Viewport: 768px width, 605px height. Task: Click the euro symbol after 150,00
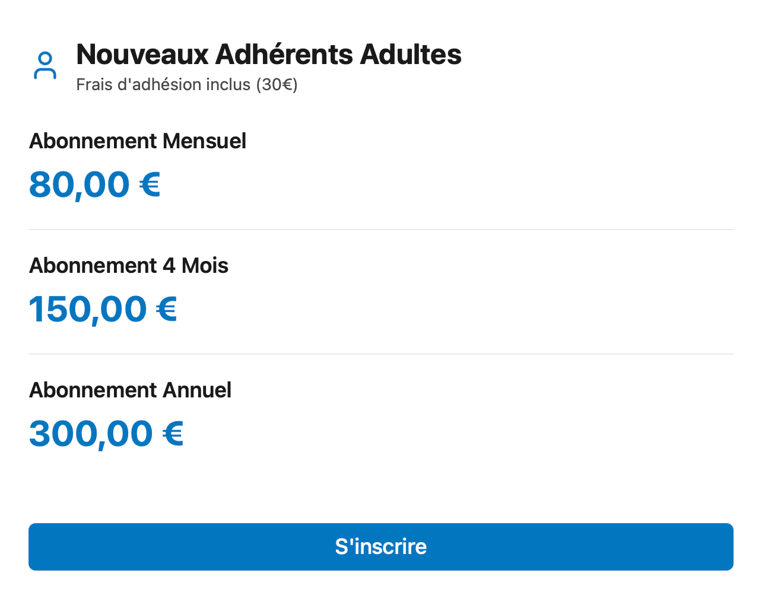coord(167,309)
